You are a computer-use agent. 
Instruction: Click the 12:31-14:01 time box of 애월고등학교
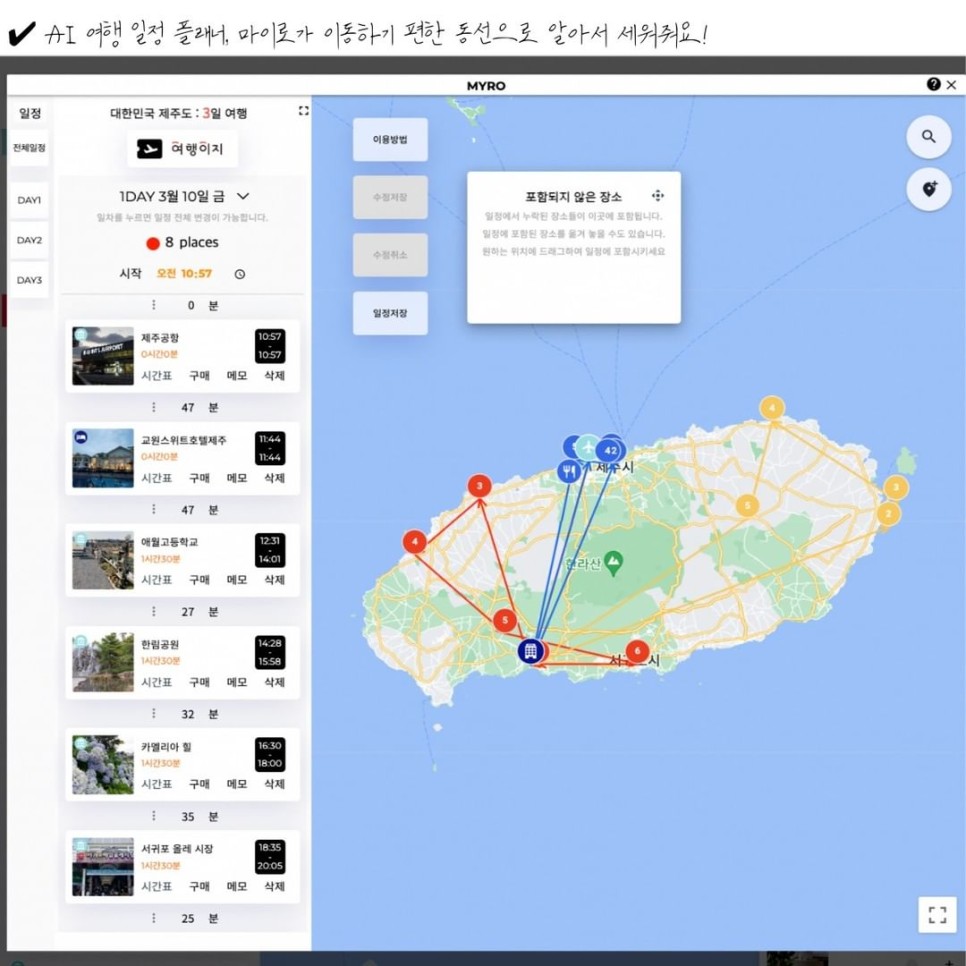pyautogui.click(x=270, y=550)
